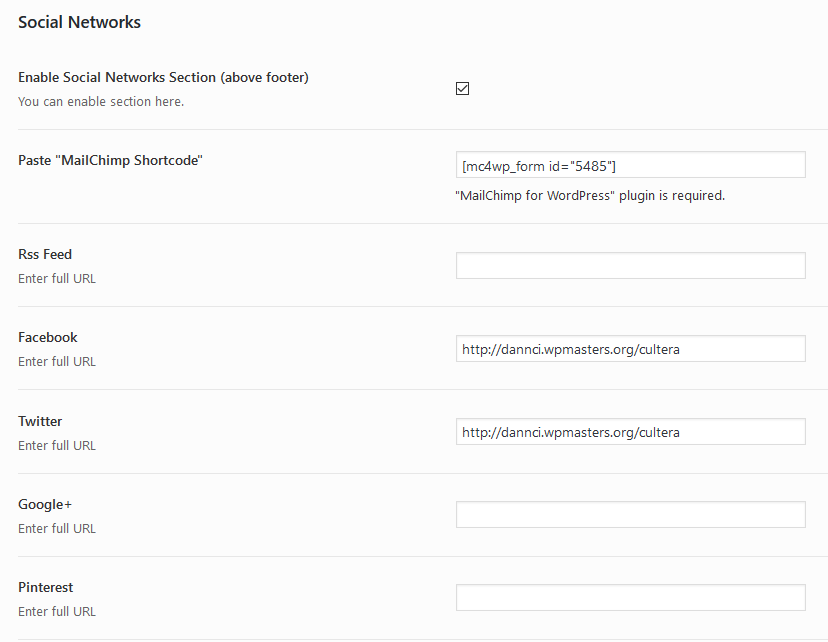Click "Enter full URL" hint under Pinterest
The width and height of the screenshot is (828, 642).
point(57,611)
